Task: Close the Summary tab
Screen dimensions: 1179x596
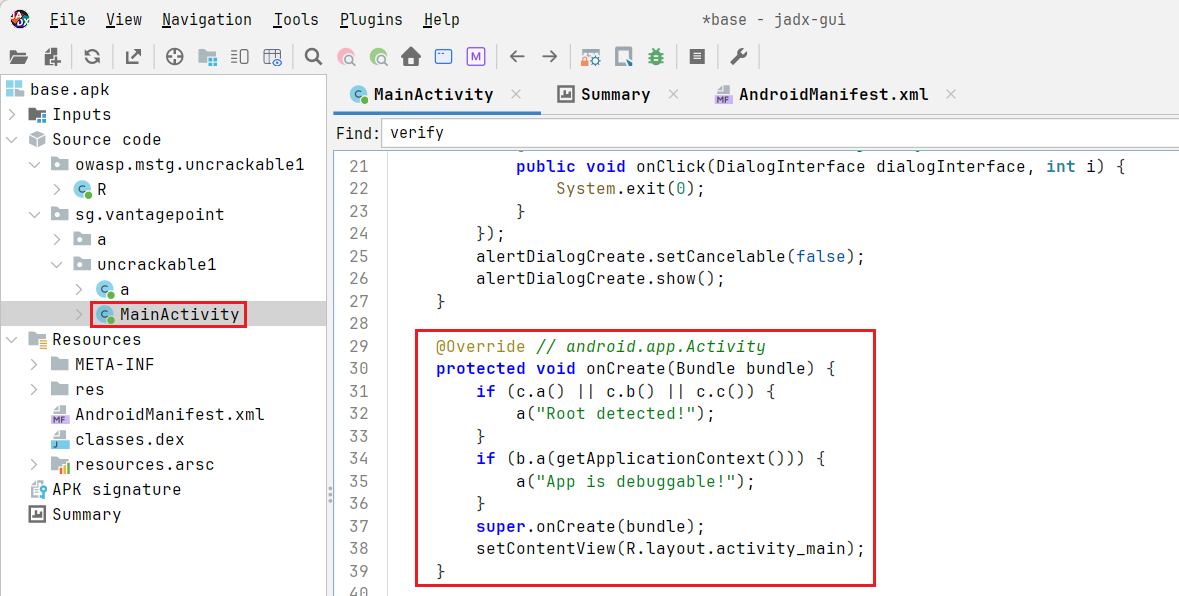Action: point(673,94)
